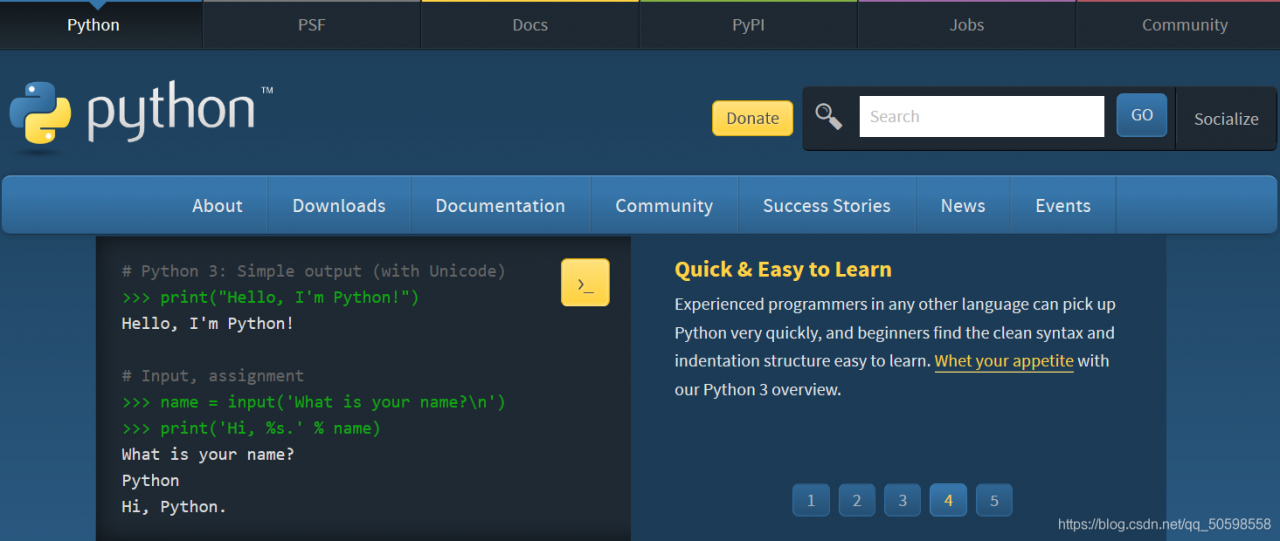
Task: Open the About menu
Action: click(217, 206)
